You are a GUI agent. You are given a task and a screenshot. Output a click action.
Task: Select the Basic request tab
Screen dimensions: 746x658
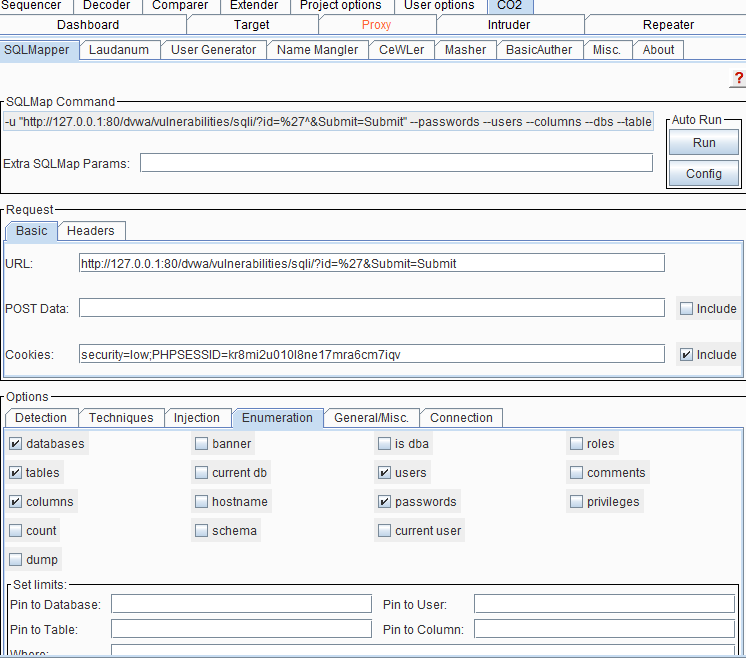coord(31,231)
